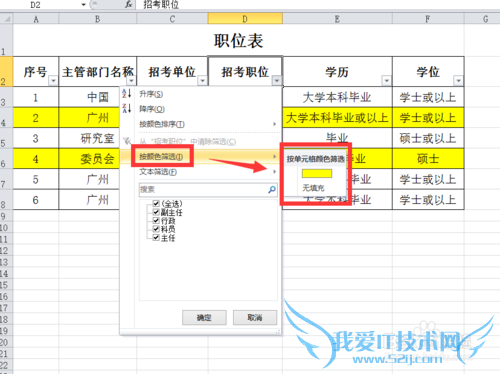
Task: Click cell 大学本科毕业或以上 in yellow row
Action: 337,118
